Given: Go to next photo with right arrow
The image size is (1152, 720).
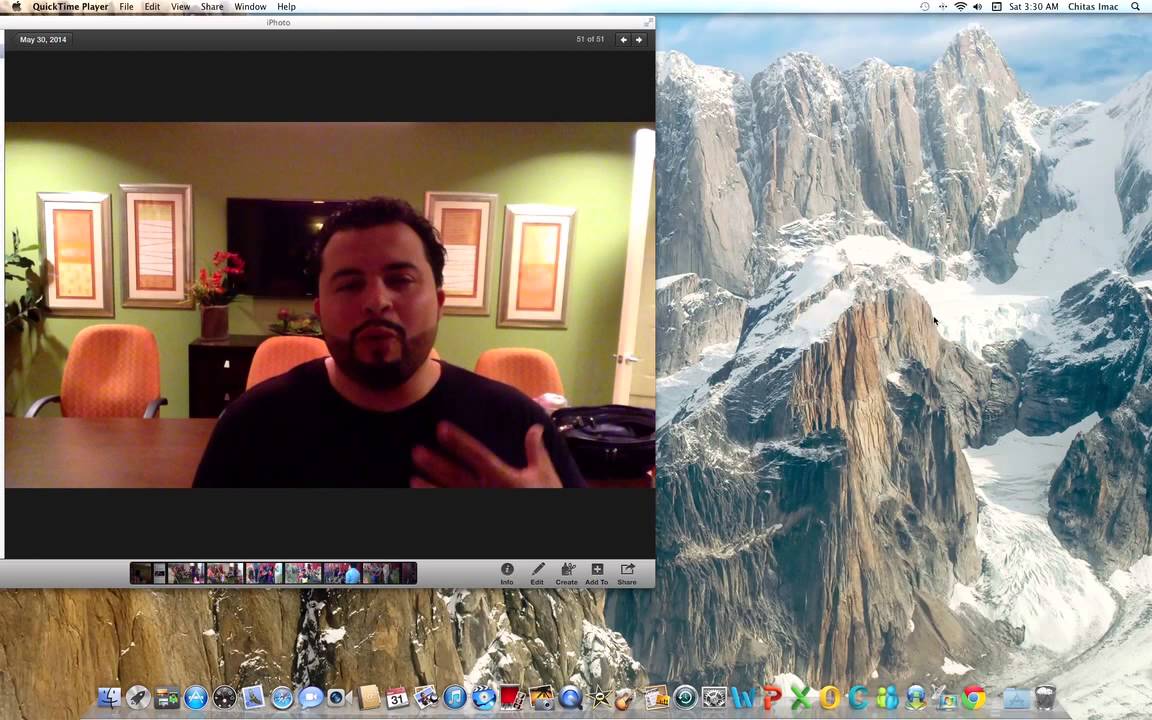Looking at the screenshot, I should click(639, 40).
